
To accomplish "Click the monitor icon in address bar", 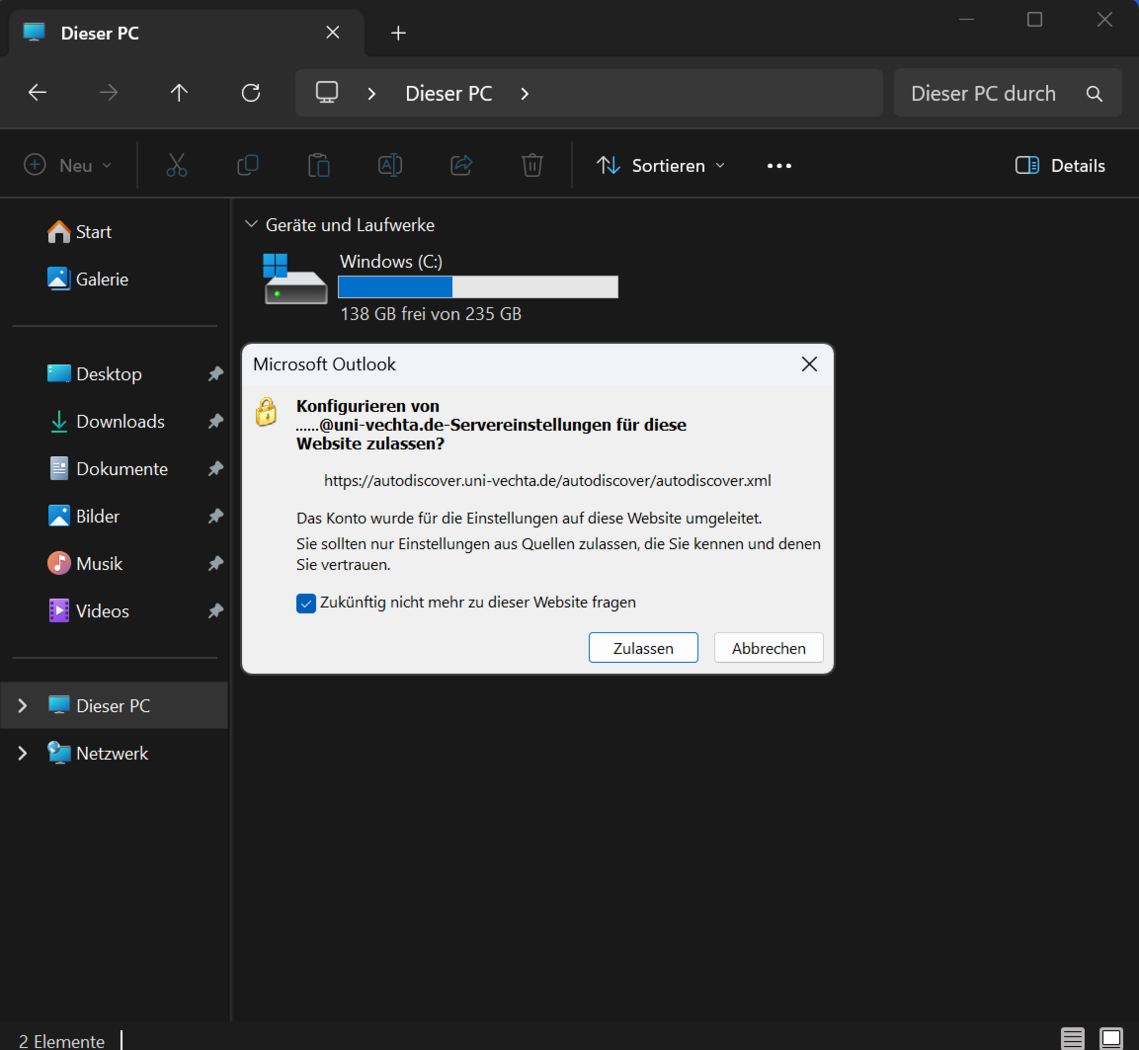I will (327, 92).
